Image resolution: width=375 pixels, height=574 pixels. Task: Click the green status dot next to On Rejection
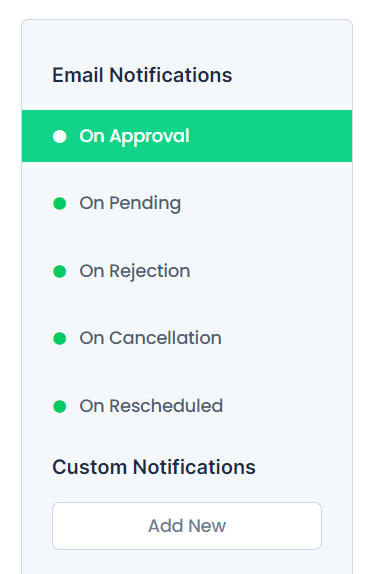pyautogui.click(x=60, y=271)
